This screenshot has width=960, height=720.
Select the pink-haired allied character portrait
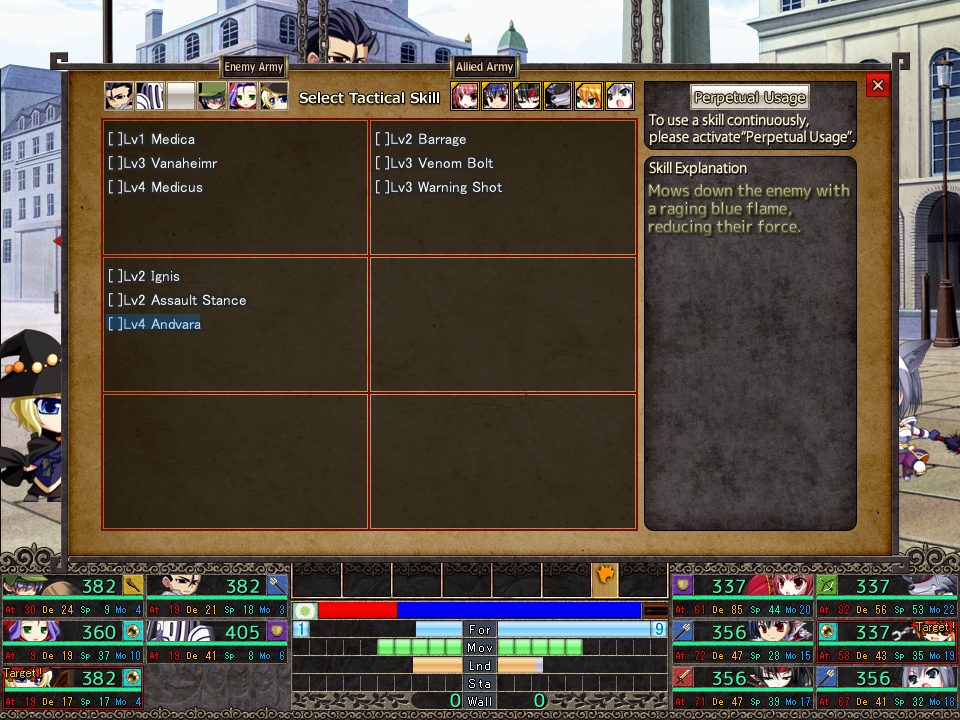pos(465,96)
